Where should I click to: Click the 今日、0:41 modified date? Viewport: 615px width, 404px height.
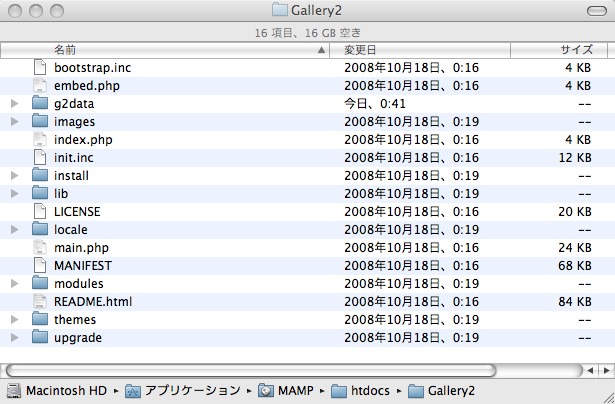coord(375,104)
